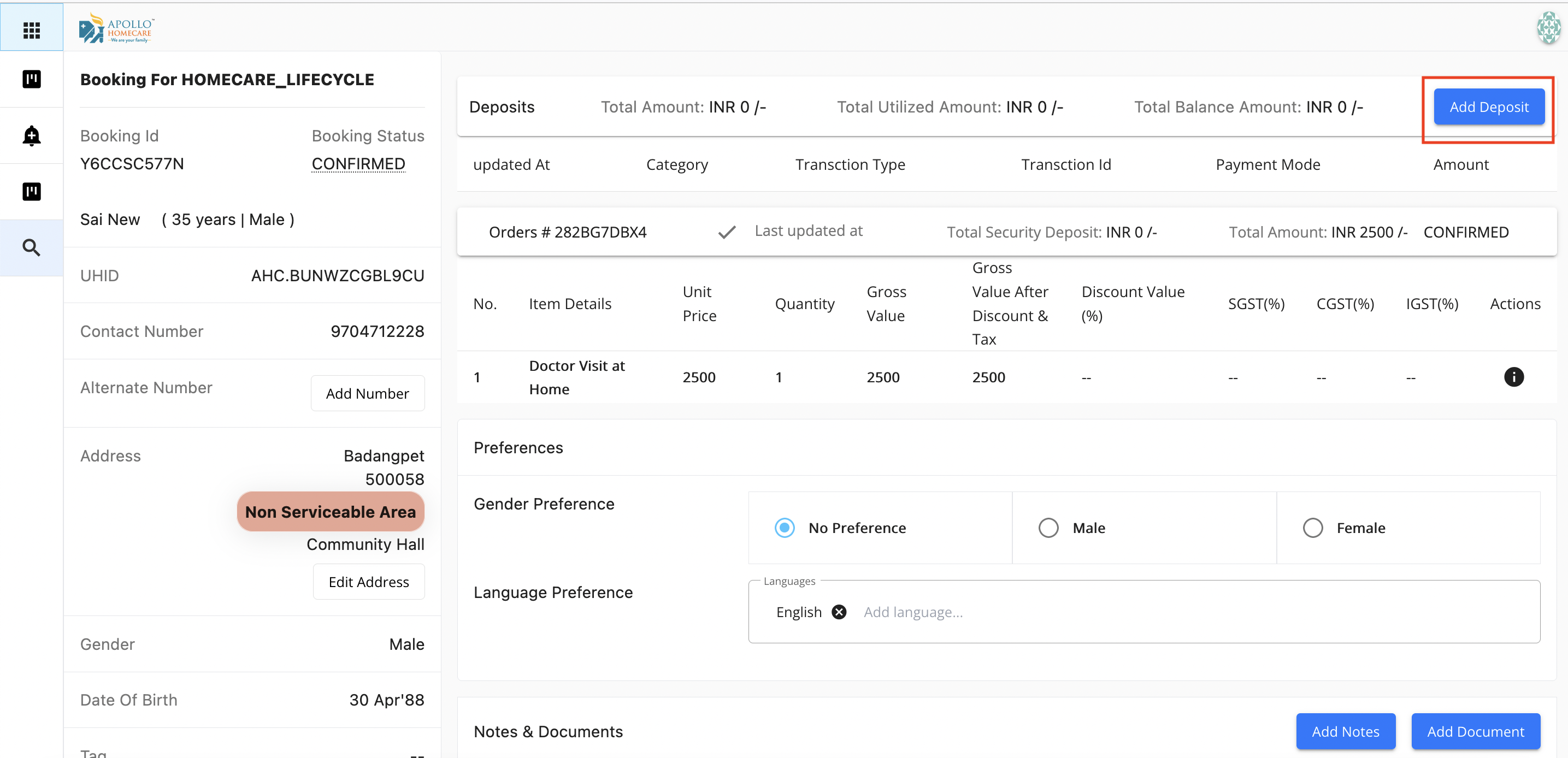
Task: Open the user avatar at top right
Action: 1548,28
